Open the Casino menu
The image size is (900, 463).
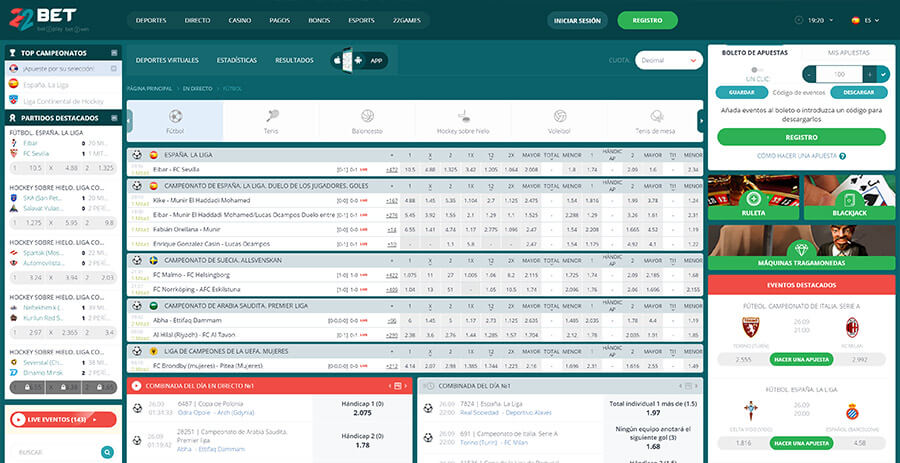pyautogui.click(x=240, y=21)
